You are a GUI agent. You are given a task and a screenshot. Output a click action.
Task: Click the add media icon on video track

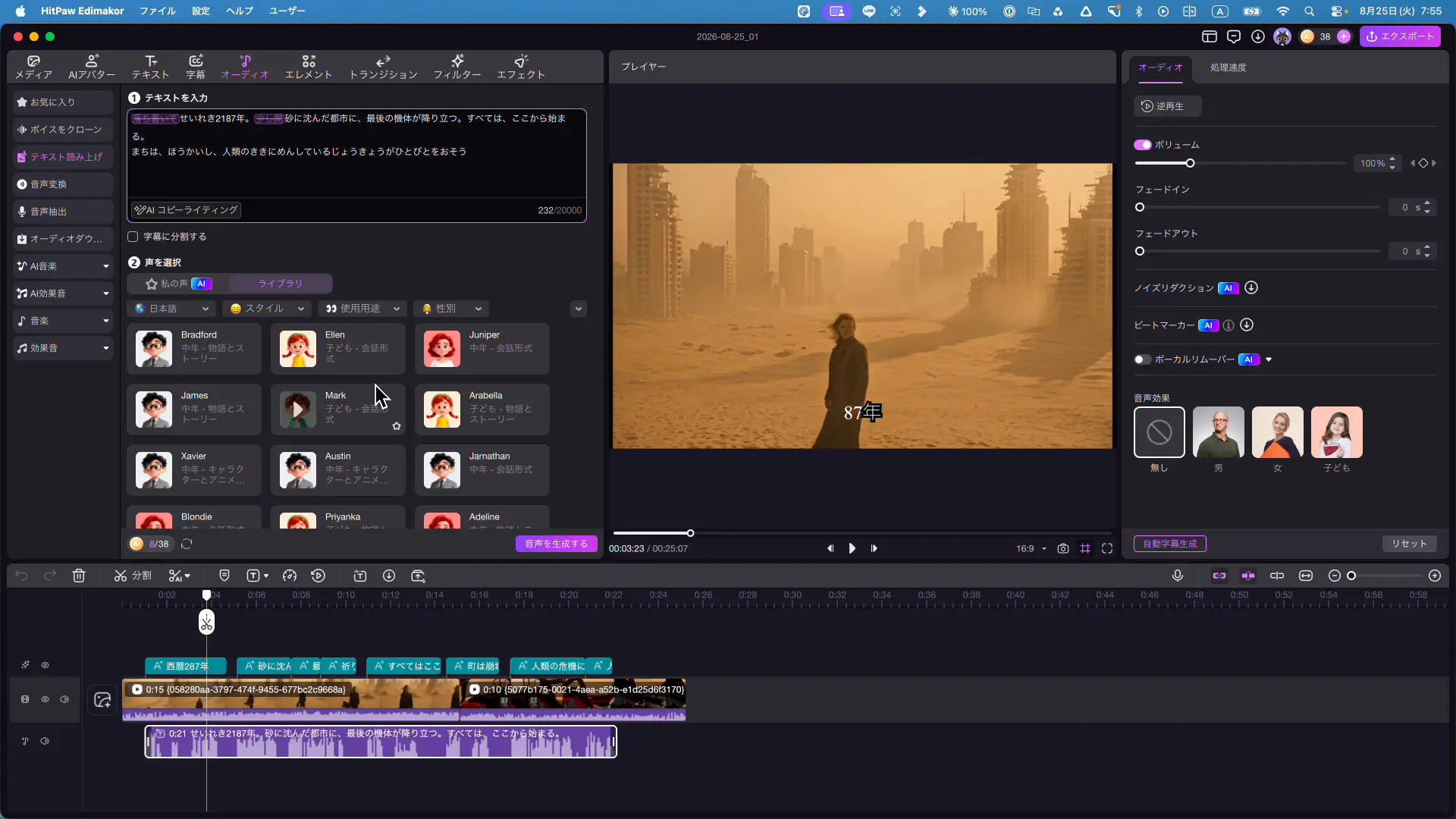pyautogui.click(x=102, y=700)
